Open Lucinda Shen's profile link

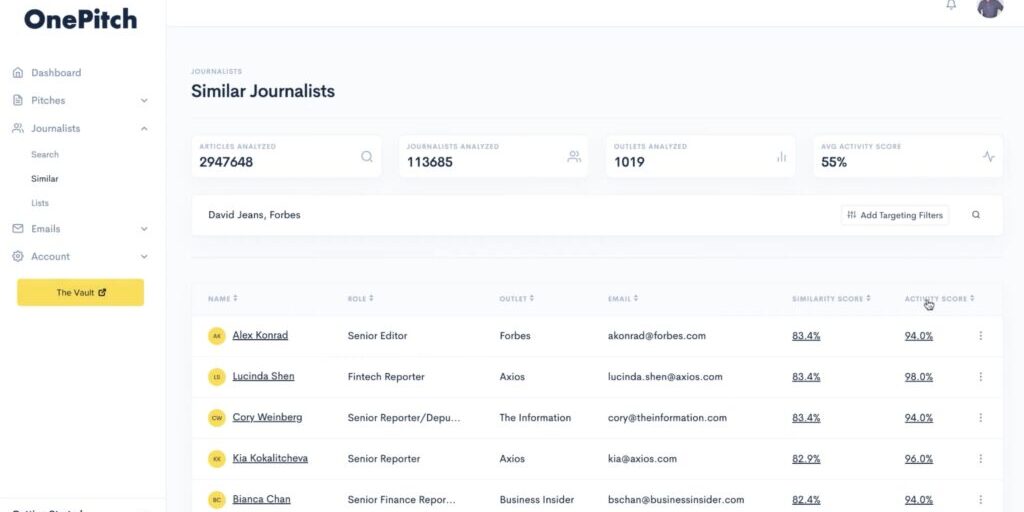click(263, 376)
